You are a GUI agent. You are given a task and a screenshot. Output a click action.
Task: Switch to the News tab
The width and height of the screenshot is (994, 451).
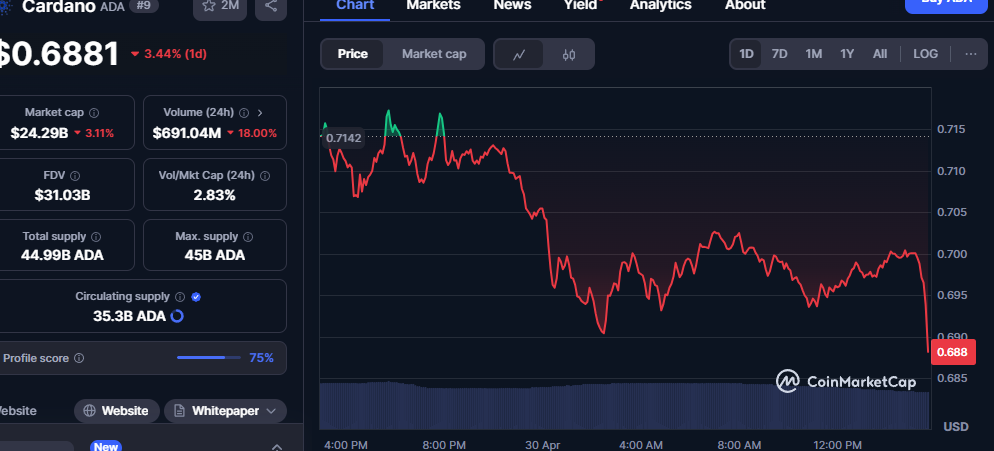coord(512,6)
